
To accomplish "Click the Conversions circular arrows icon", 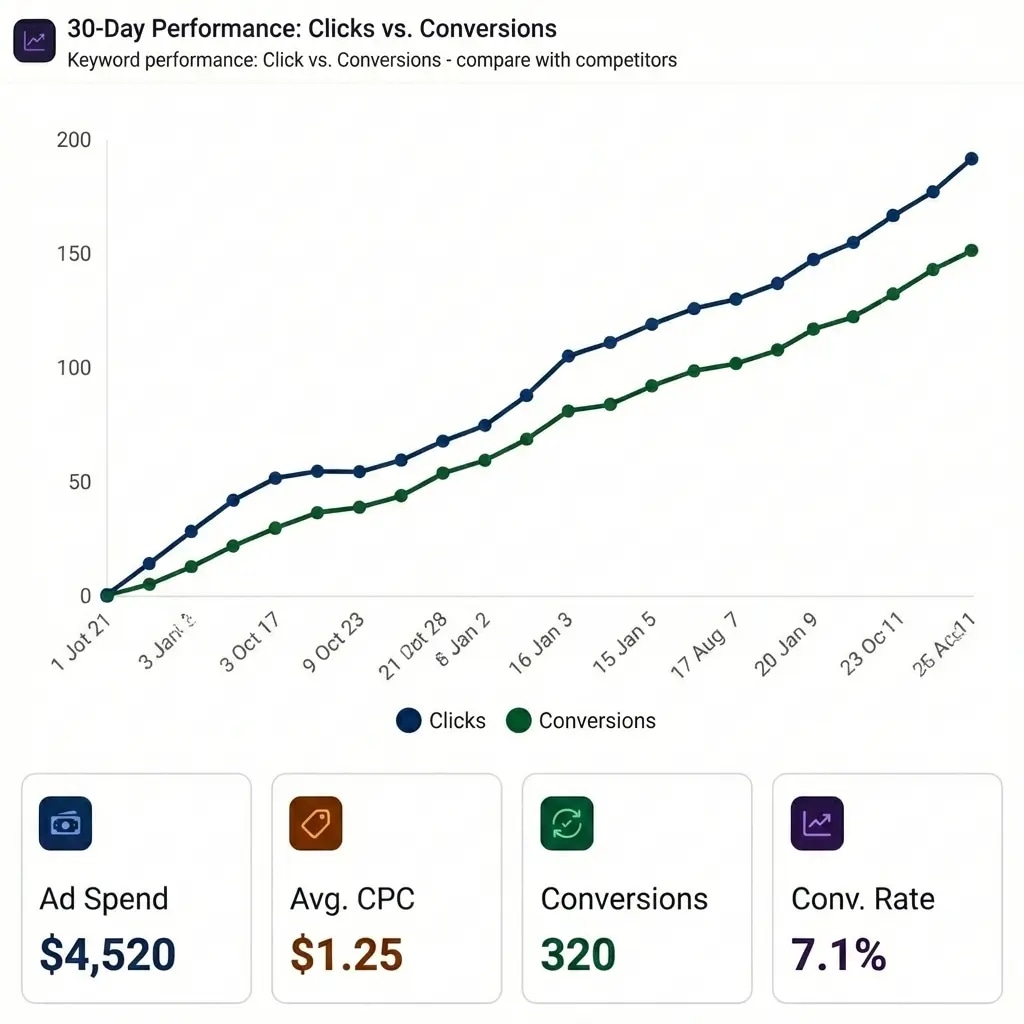I will (566, 823).
